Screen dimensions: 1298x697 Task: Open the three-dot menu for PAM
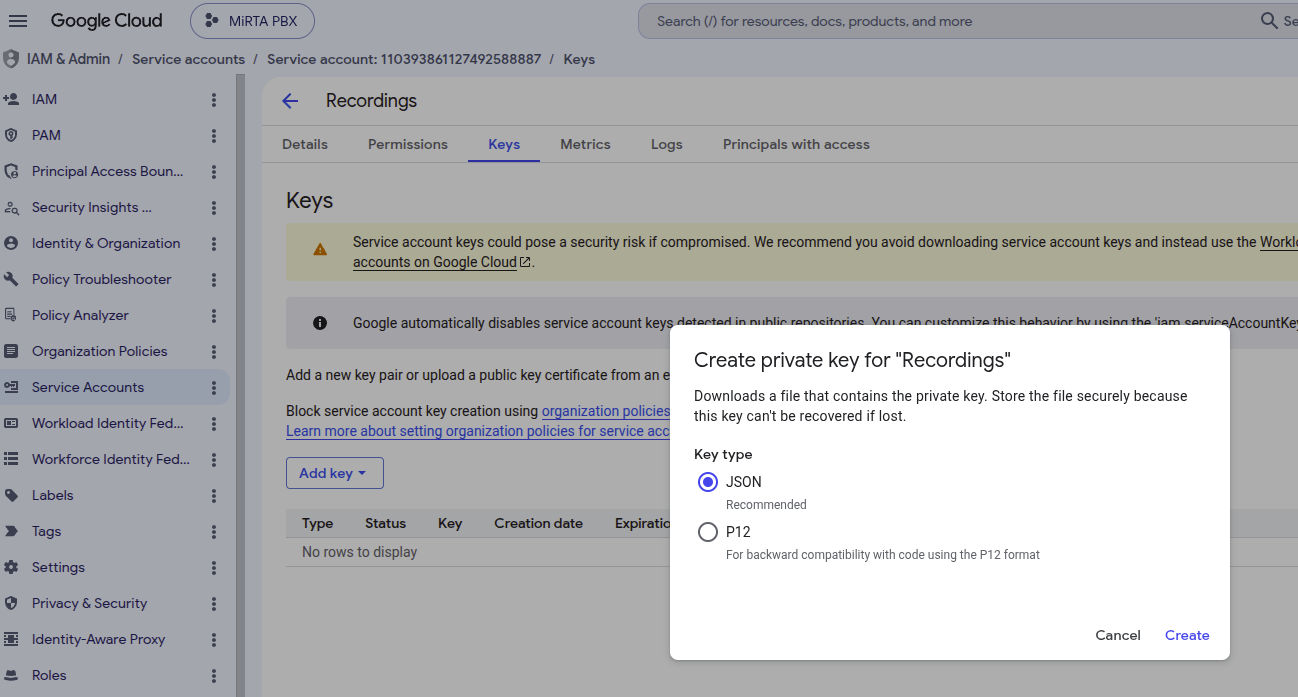pos(213,136)
